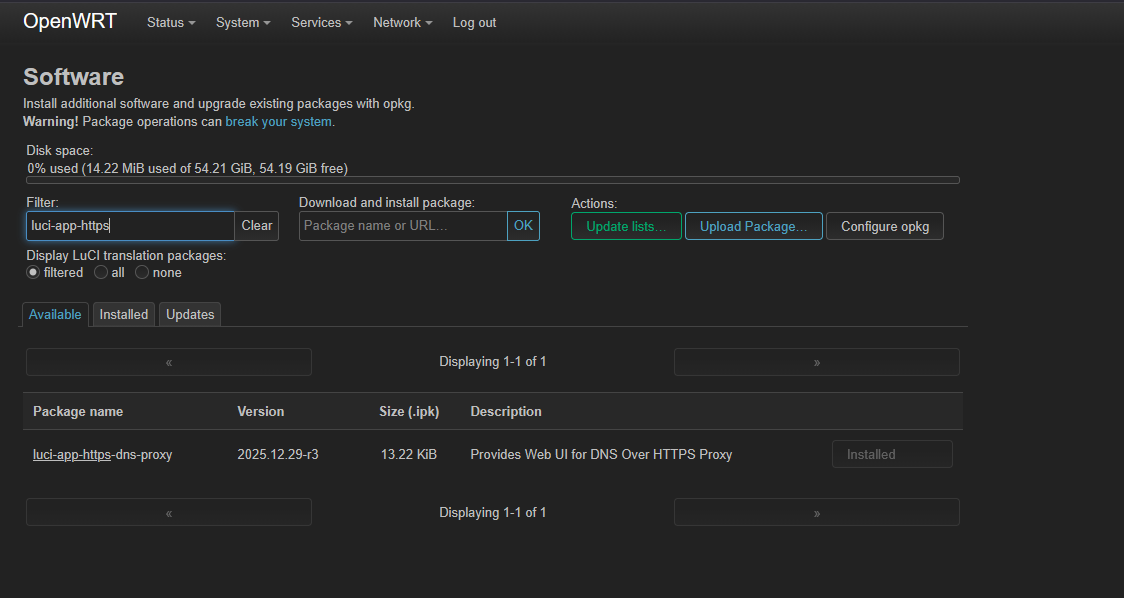Click the Size (.ipk) column header
The image size is (1124, 598).
click(x=409, y=412)
